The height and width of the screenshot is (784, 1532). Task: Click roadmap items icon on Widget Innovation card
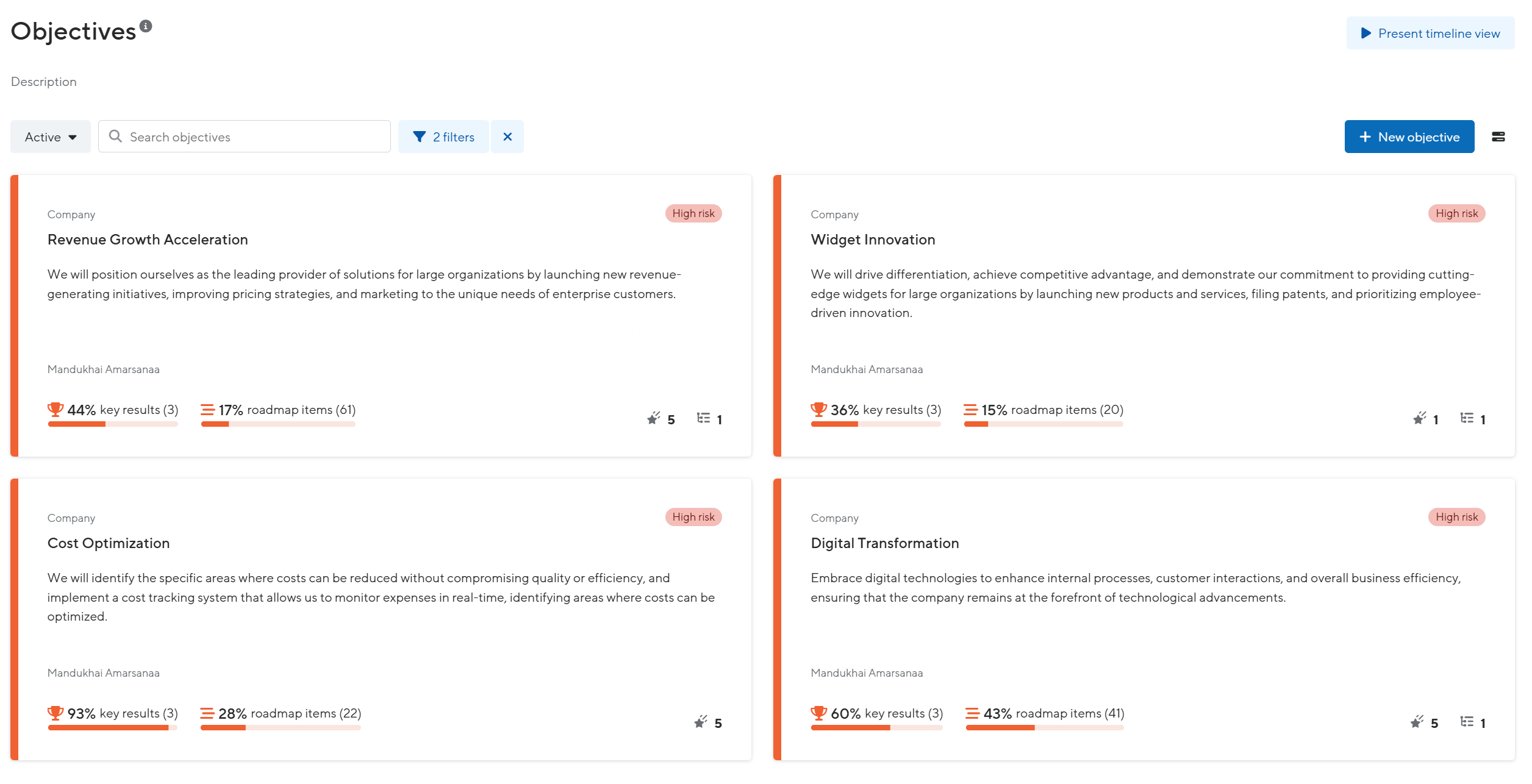pyautogui.click(x=970, y=410)
